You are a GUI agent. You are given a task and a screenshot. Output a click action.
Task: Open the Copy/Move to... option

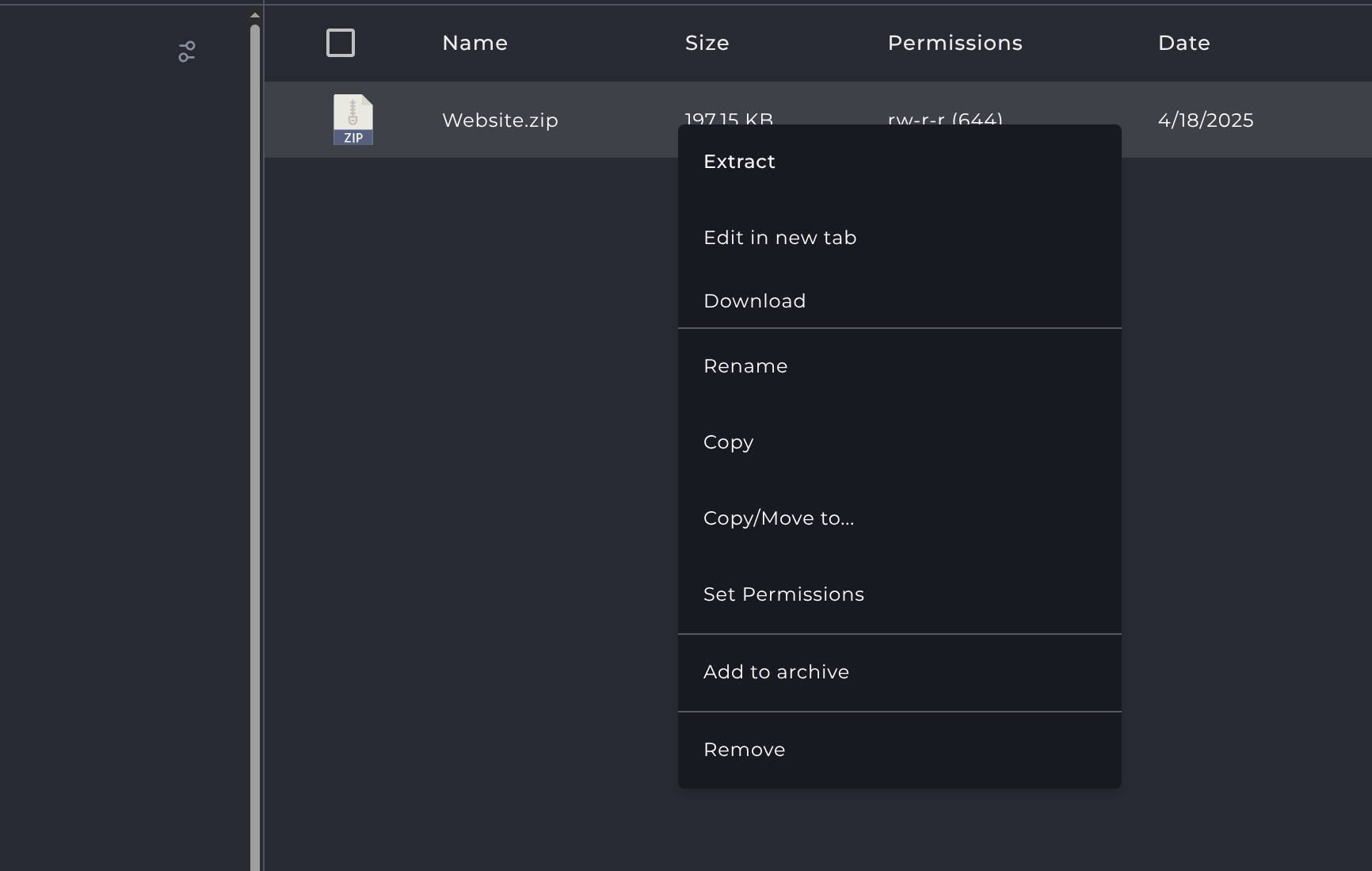point(779,518)
